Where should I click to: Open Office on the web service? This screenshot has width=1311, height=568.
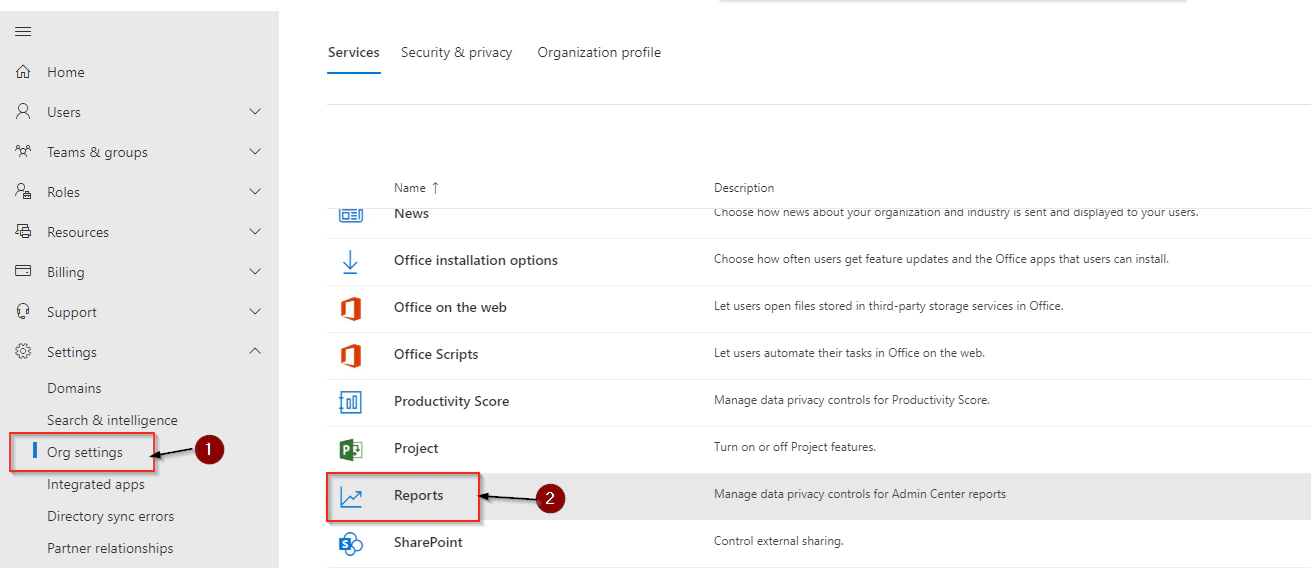pos(450,307)
